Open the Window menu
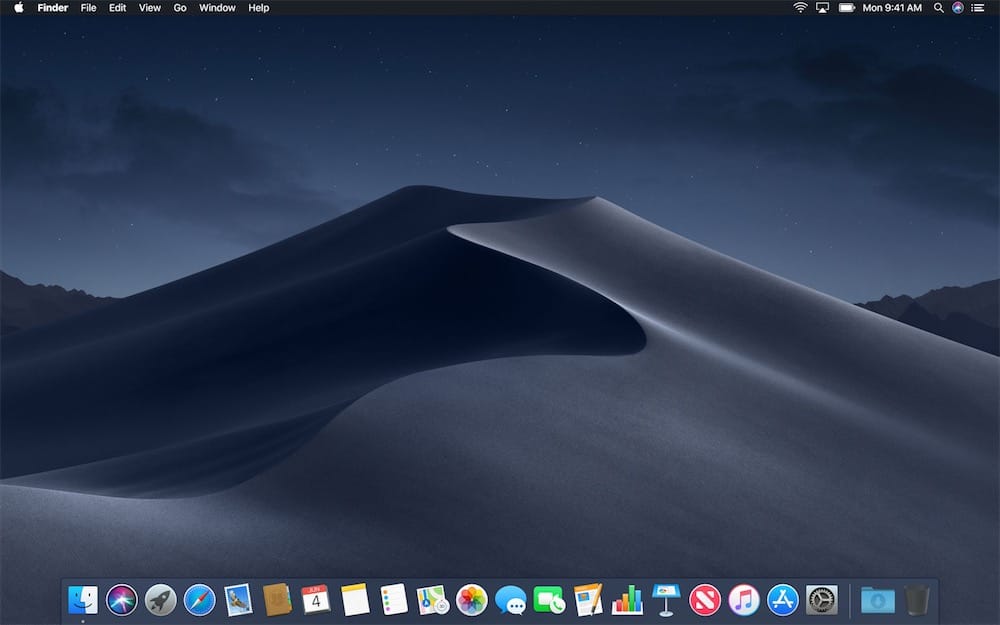Viewport: 1000px width, 625px height. 217,8
